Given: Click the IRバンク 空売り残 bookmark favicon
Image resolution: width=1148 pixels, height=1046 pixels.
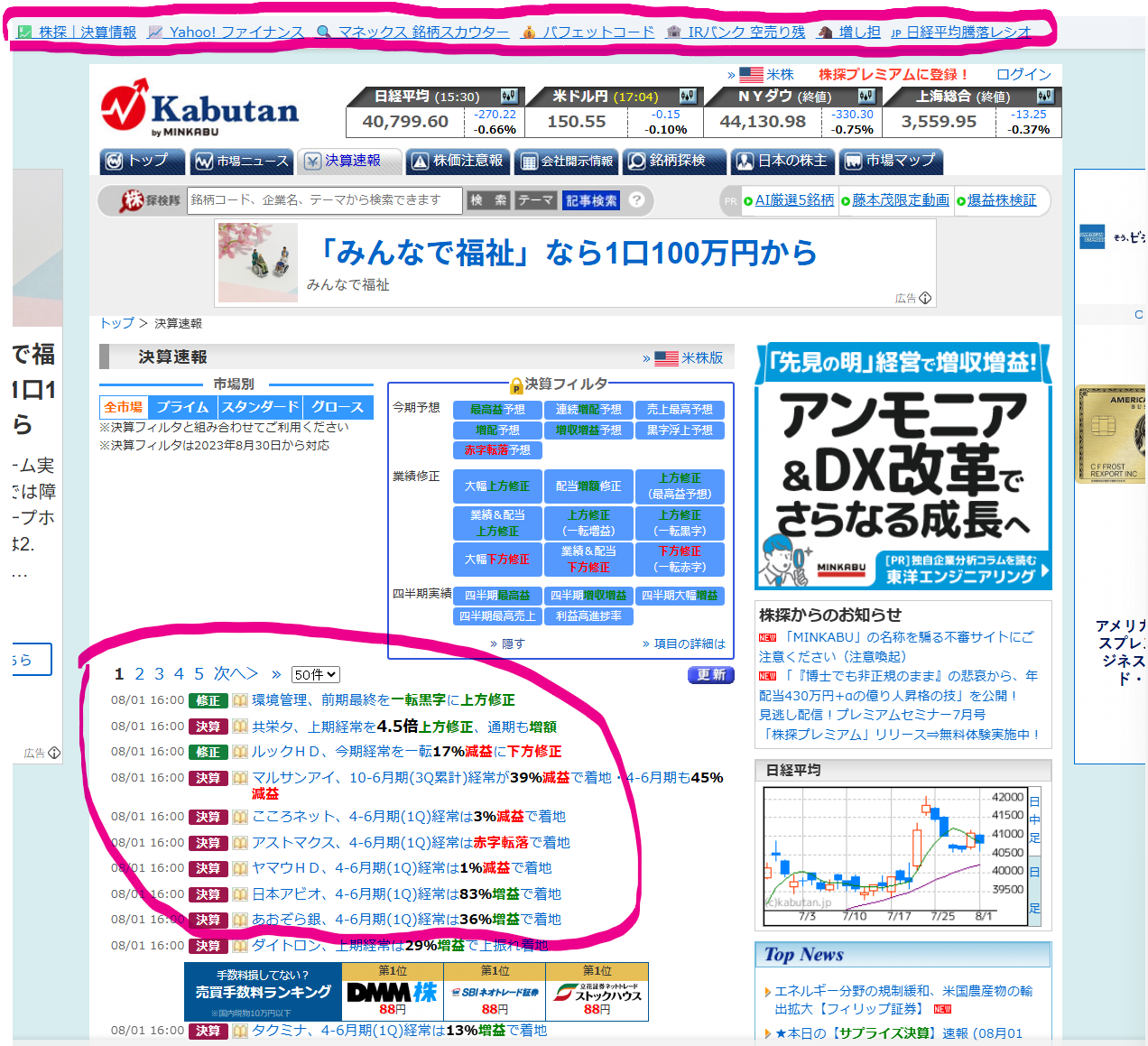Looking at the screenshot, I should tap(673, 32).
